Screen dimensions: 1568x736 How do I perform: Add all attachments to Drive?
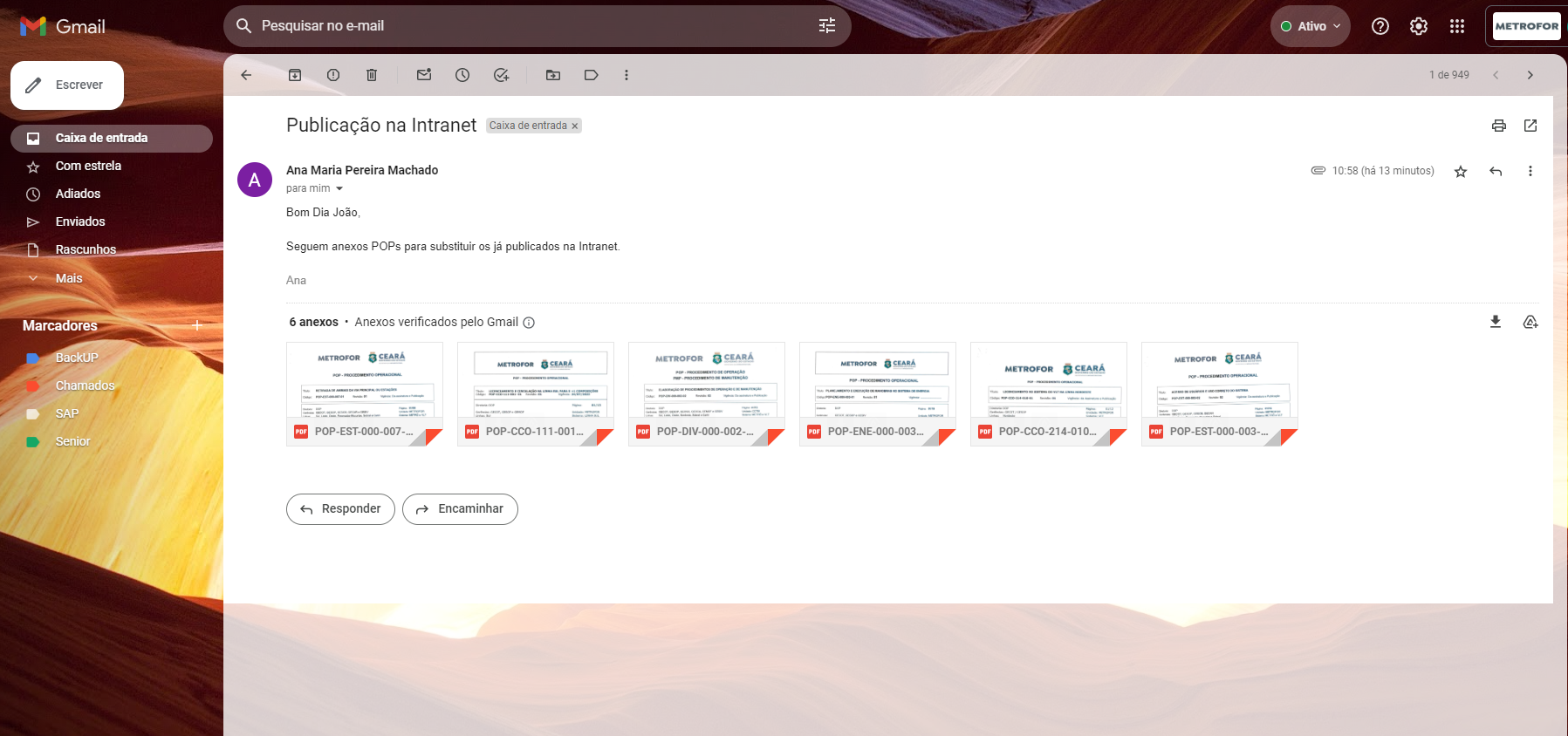coord(1530,322)
